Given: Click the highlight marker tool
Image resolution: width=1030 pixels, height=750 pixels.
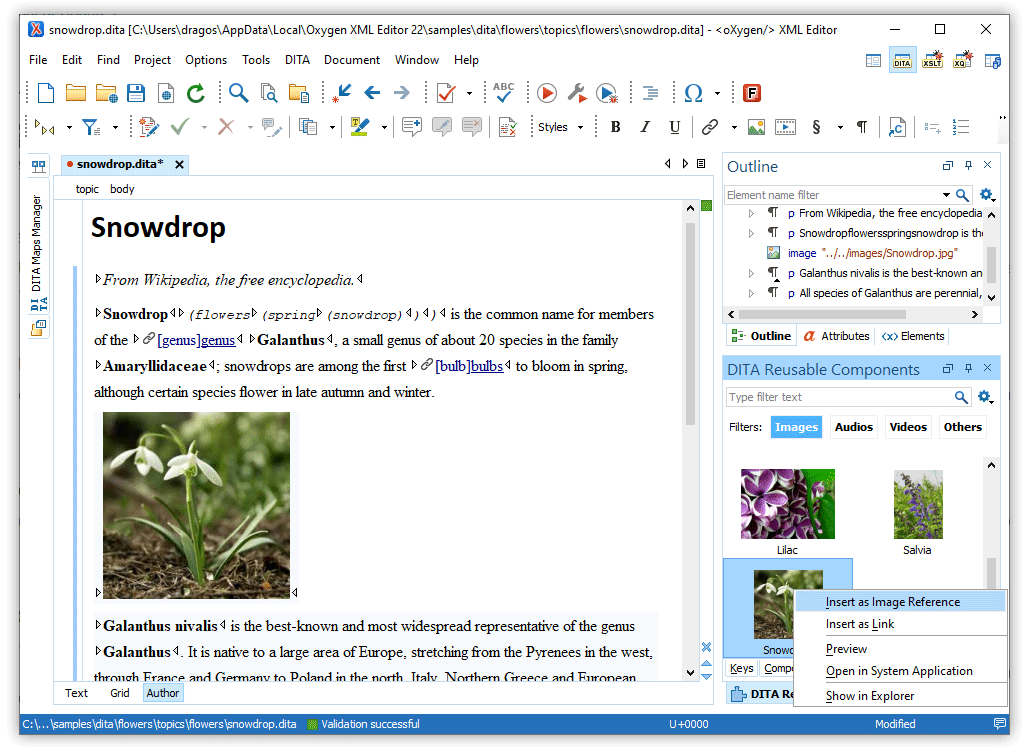Looking at the screenshot, I should [359, 127].
